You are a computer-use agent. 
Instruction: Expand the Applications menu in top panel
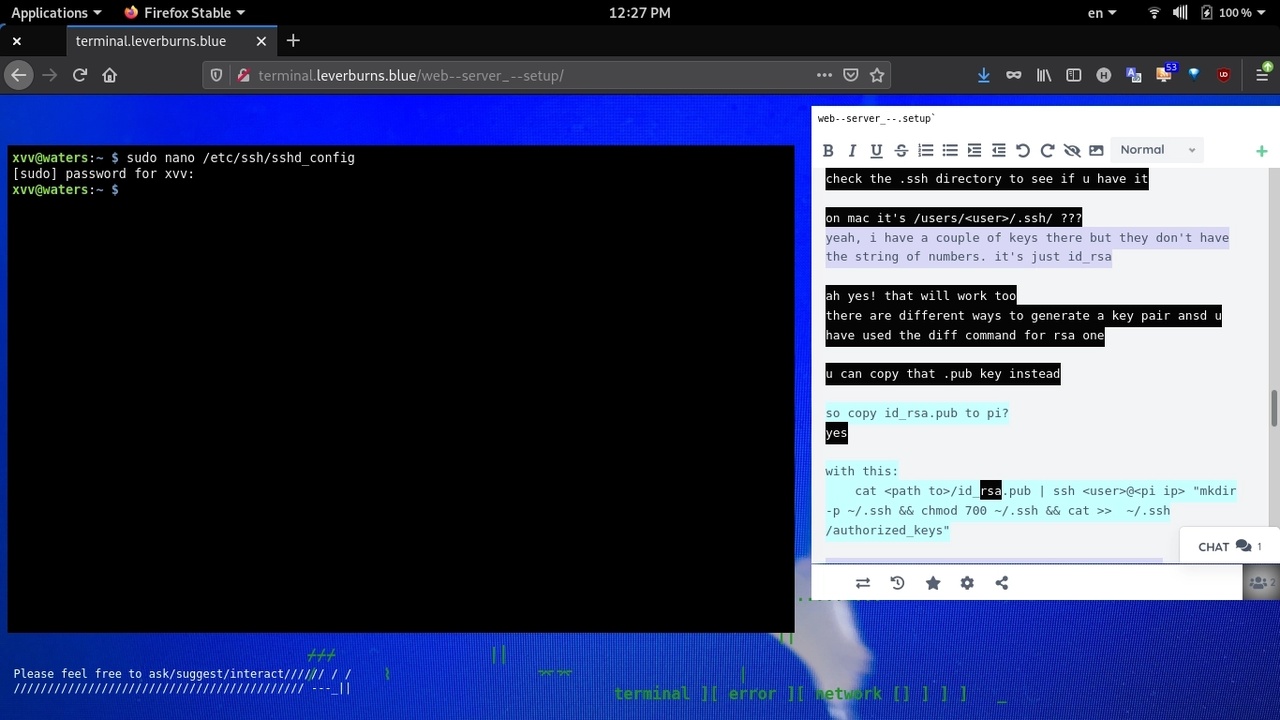56,13
